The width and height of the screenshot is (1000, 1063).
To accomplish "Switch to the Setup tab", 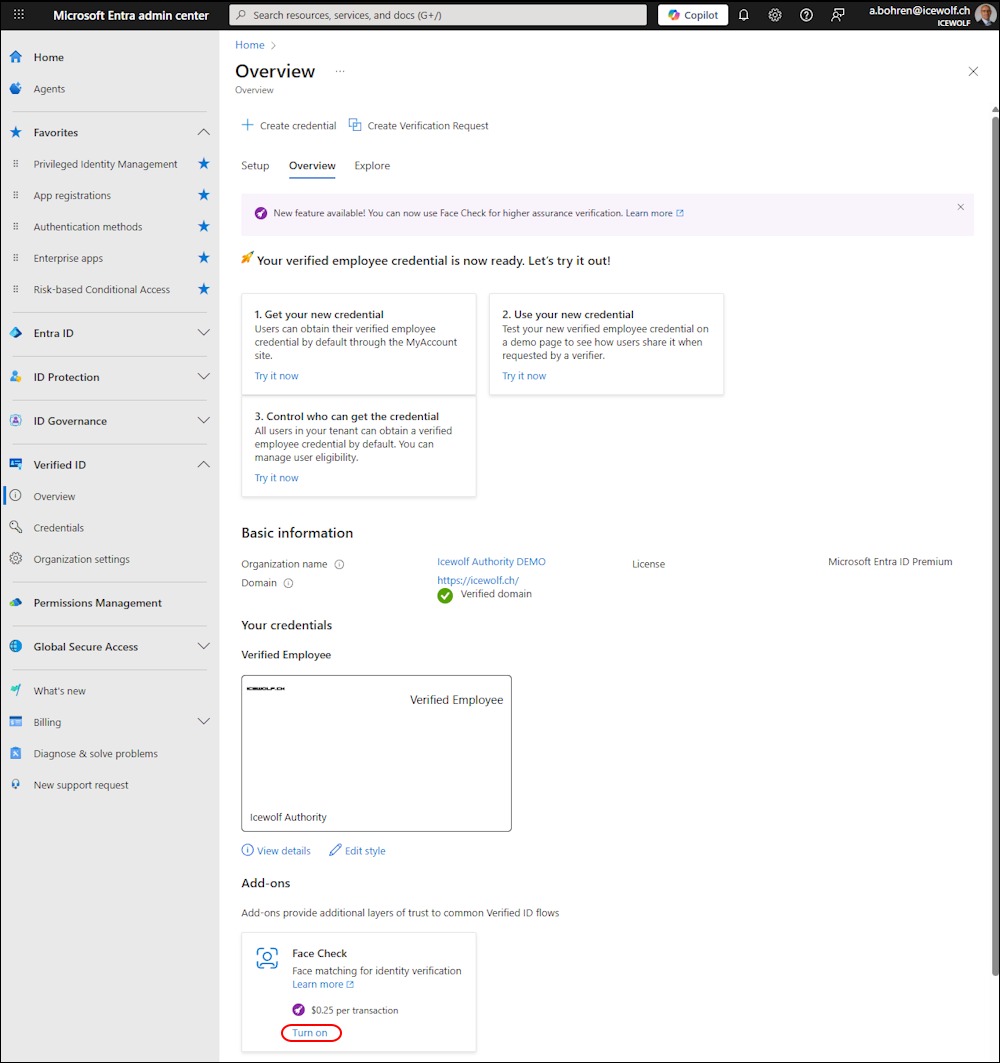I will tap(255, 165).
